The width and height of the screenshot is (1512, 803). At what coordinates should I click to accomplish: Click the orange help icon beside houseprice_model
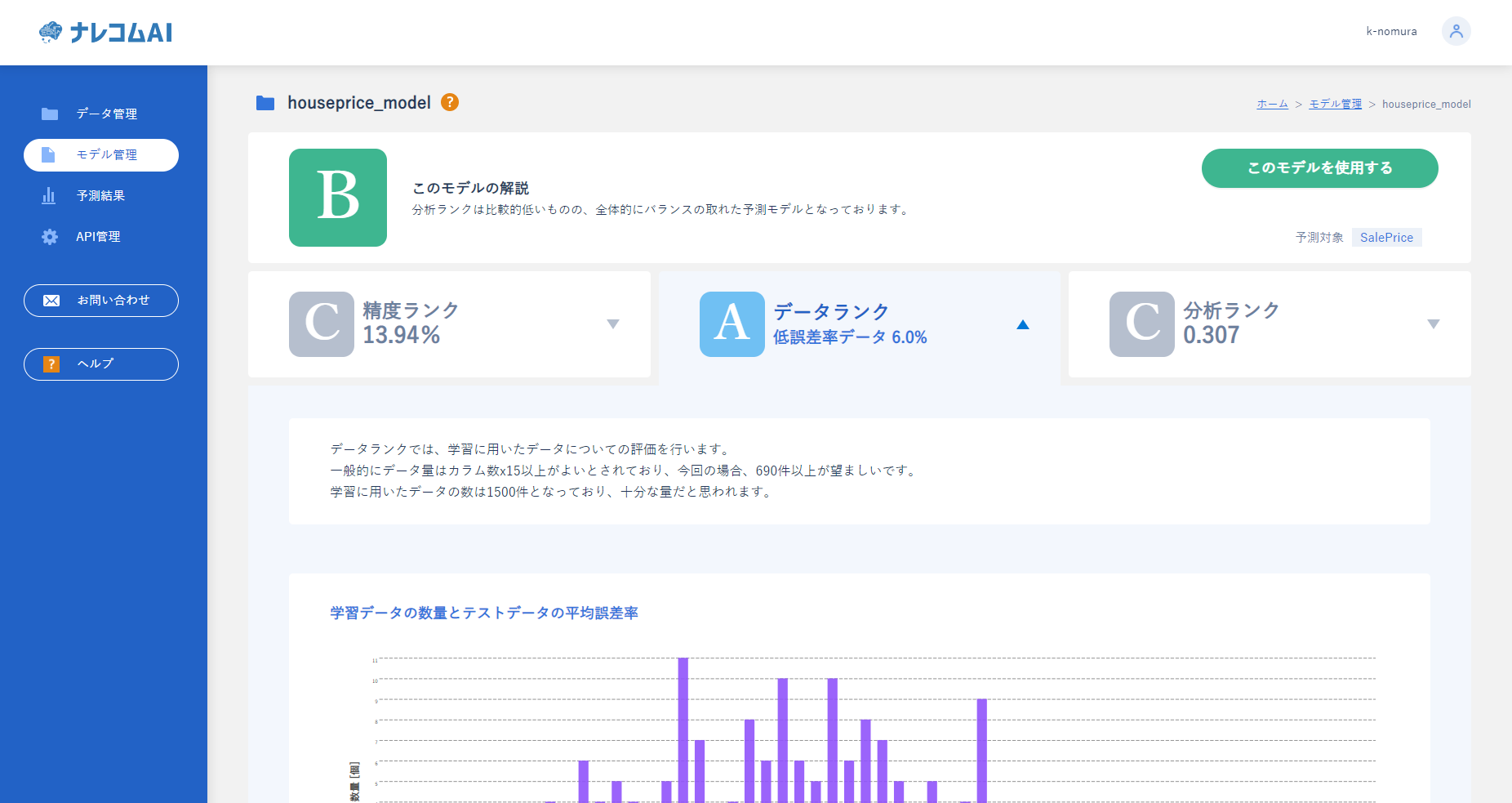point(450,102)
